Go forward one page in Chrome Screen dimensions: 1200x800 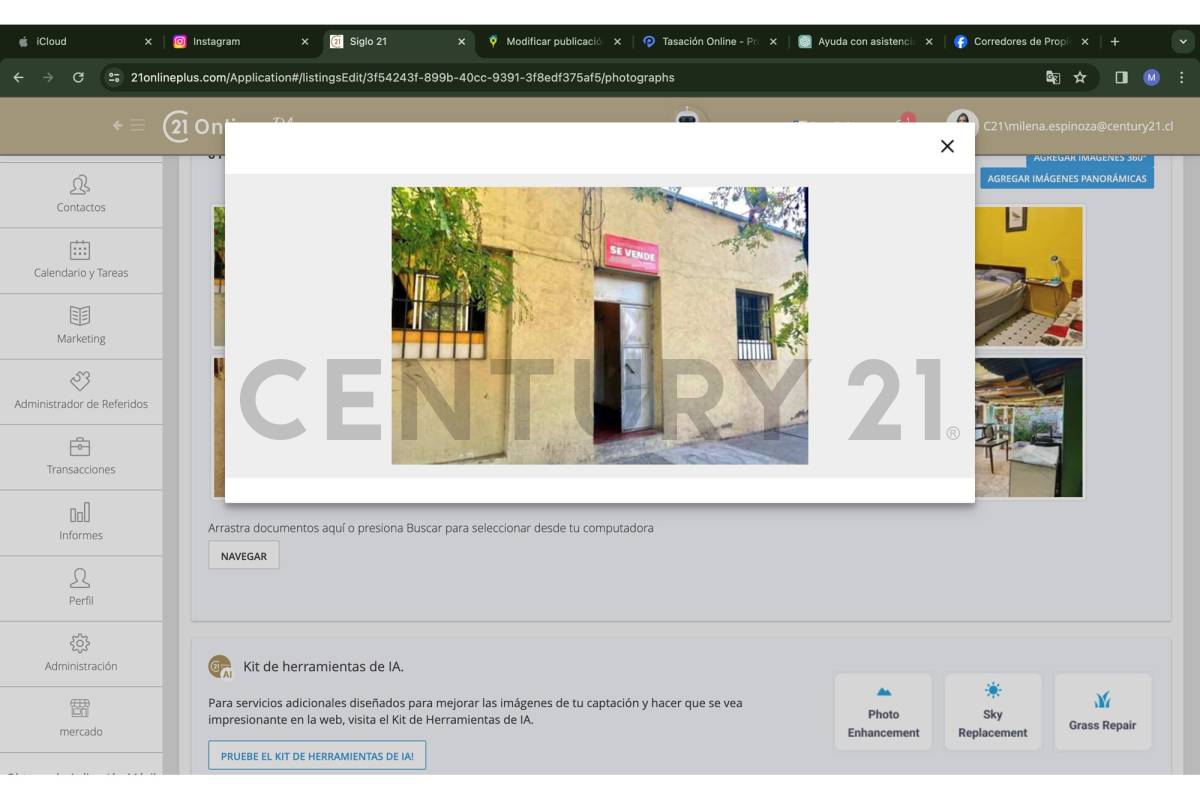[x=48, y=77]
